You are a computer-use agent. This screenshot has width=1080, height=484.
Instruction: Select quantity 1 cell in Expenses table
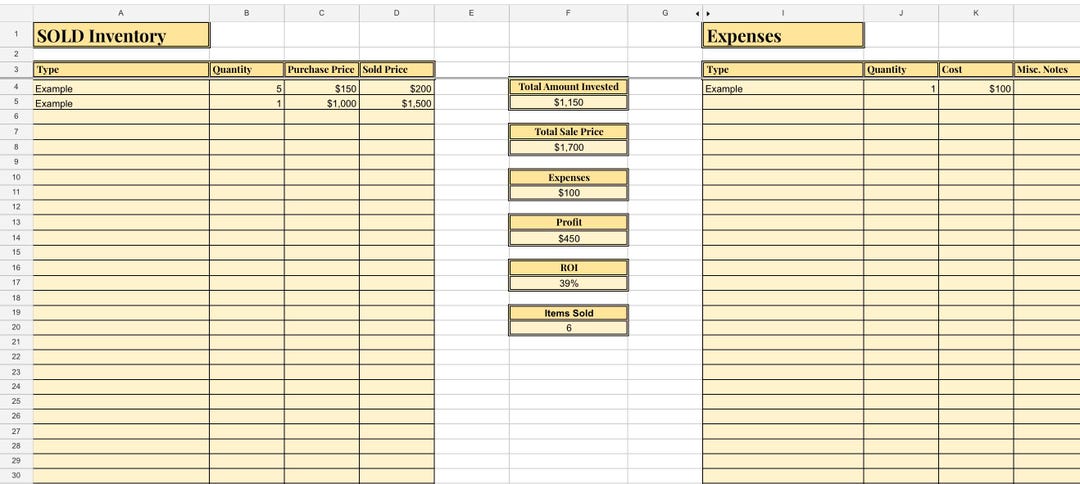point(901,88)
